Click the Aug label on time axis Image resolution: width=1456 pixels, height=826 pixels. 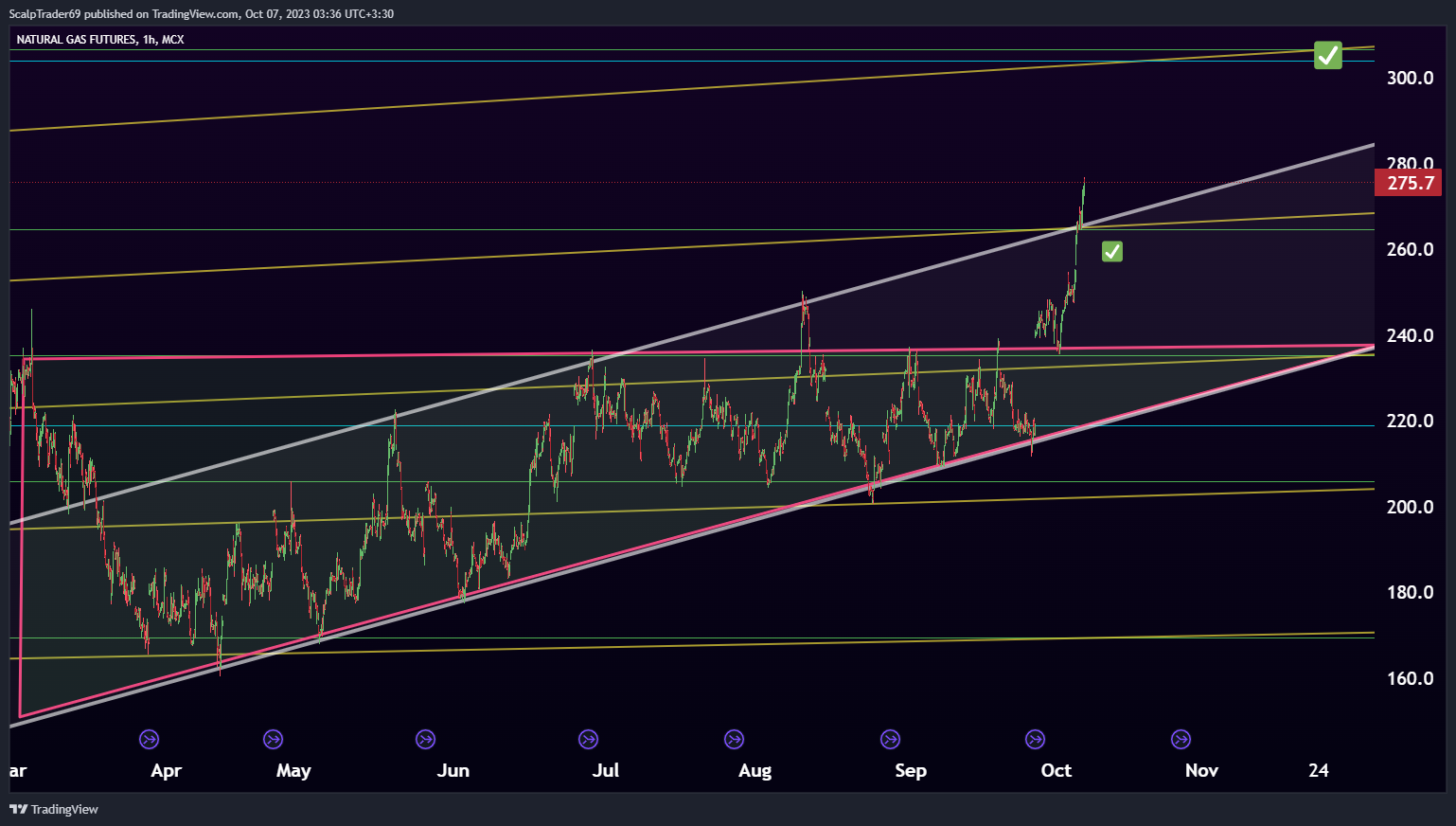click(755, 771)
